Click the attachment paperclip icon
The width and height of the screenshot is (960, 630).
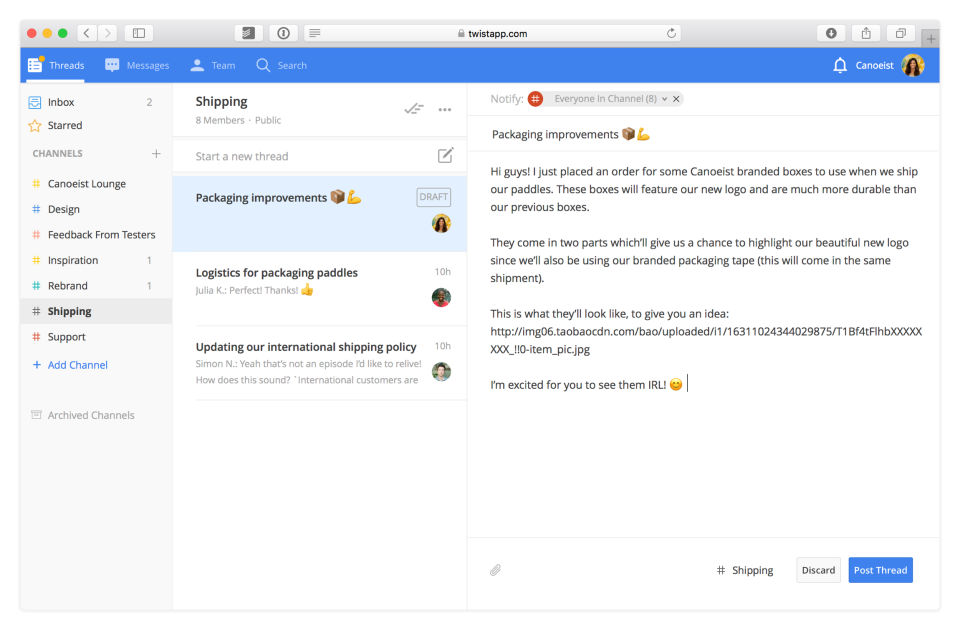[495, 570]
